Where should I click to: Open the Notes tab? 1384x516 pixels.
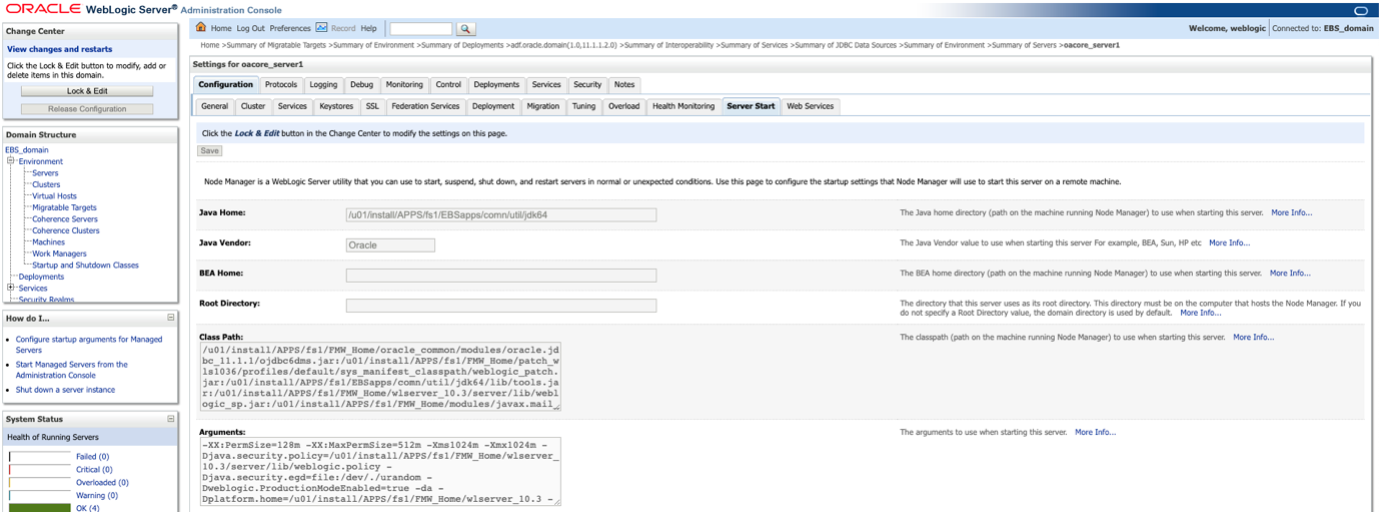point(624,85)
